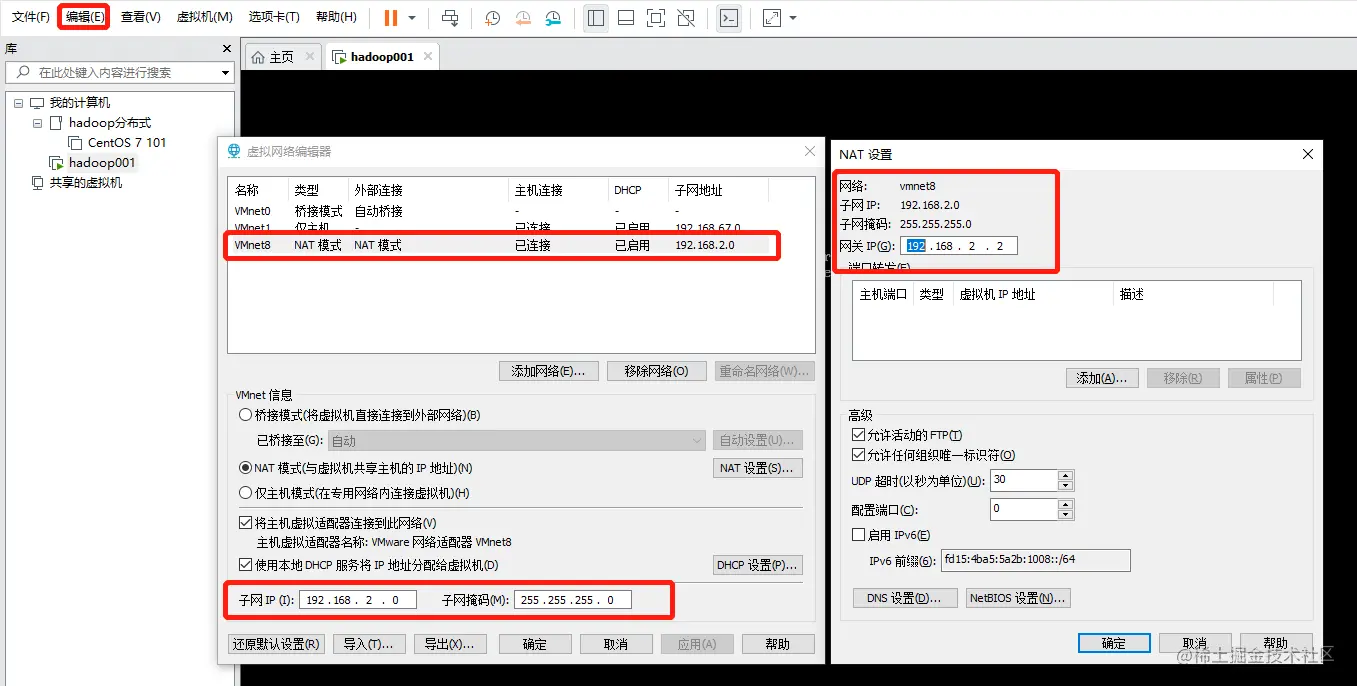Click the 网关 IP field in NAT settings

[x=959, y=246]
